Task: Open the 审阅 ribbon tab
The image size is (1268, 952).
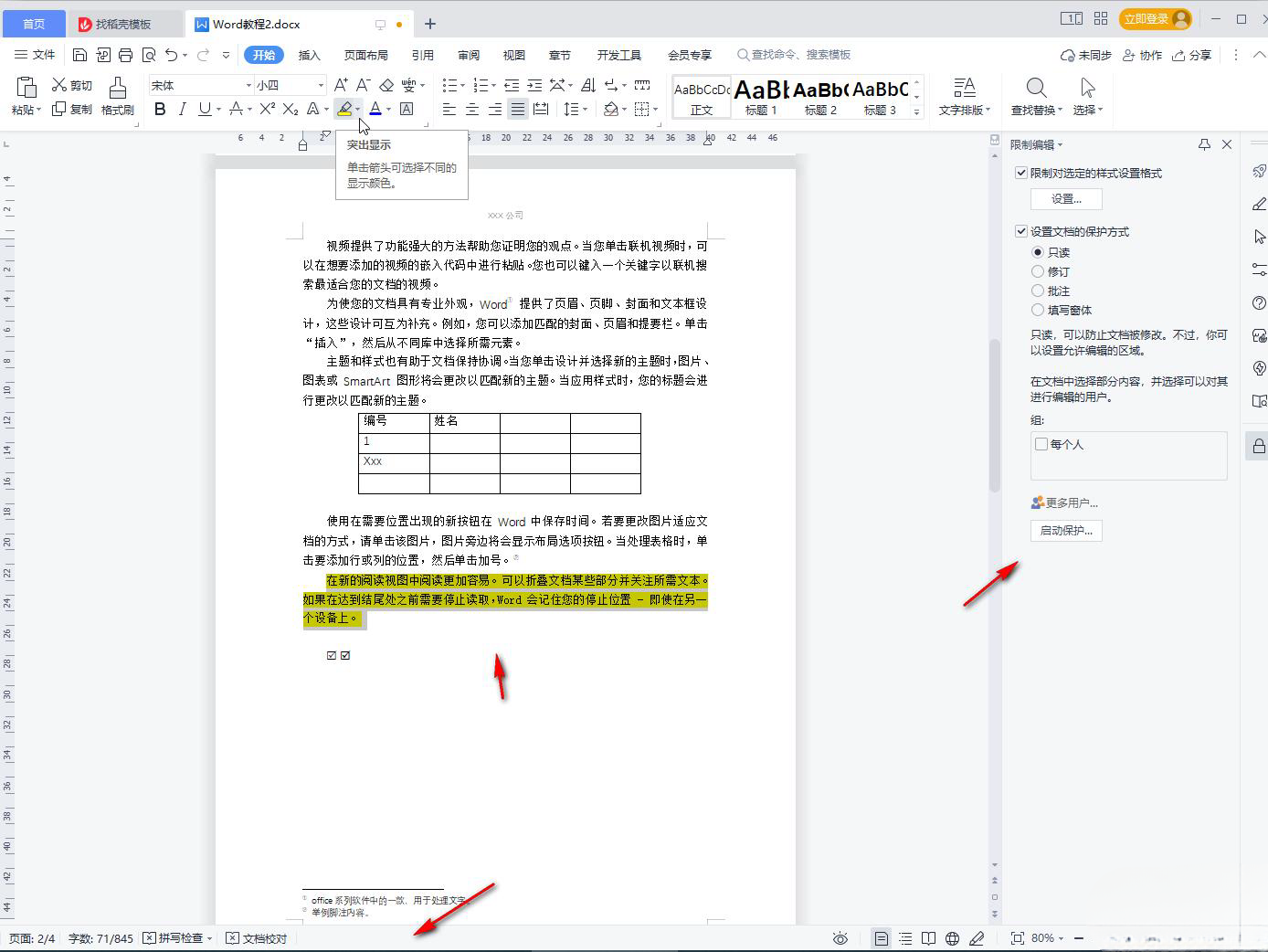Action: click(469, 55)
